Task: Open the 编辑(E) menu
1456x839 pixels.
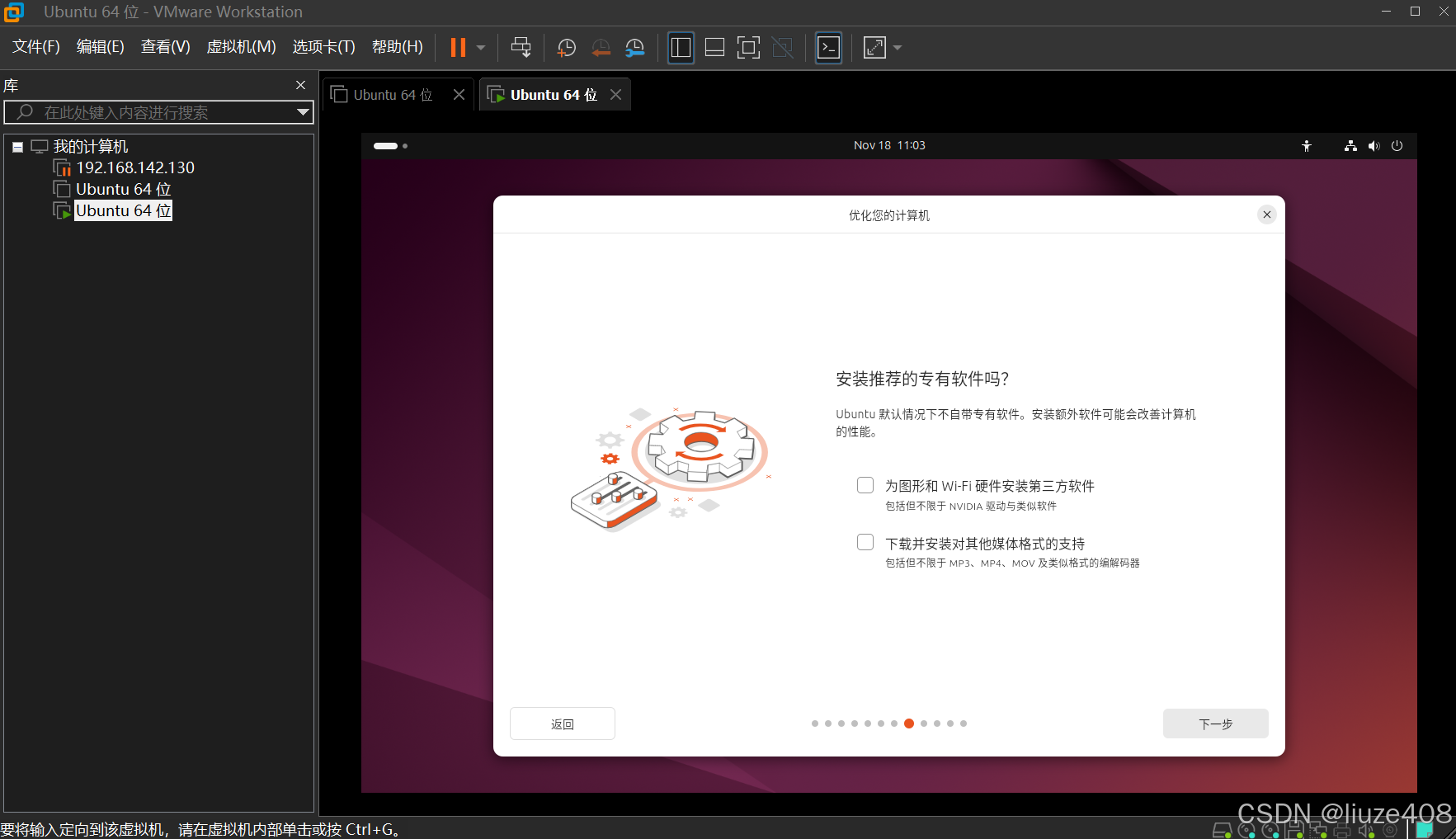Action: click(x=101, y=47)
